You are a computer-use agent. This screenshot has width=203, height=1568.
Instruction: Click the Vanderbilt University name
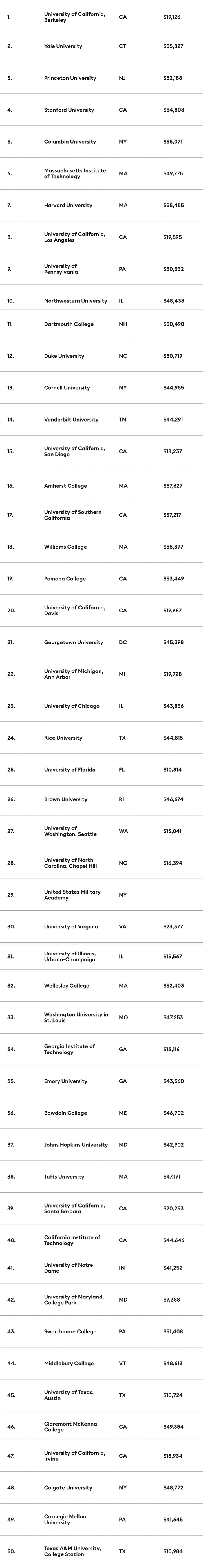point(71,419)
